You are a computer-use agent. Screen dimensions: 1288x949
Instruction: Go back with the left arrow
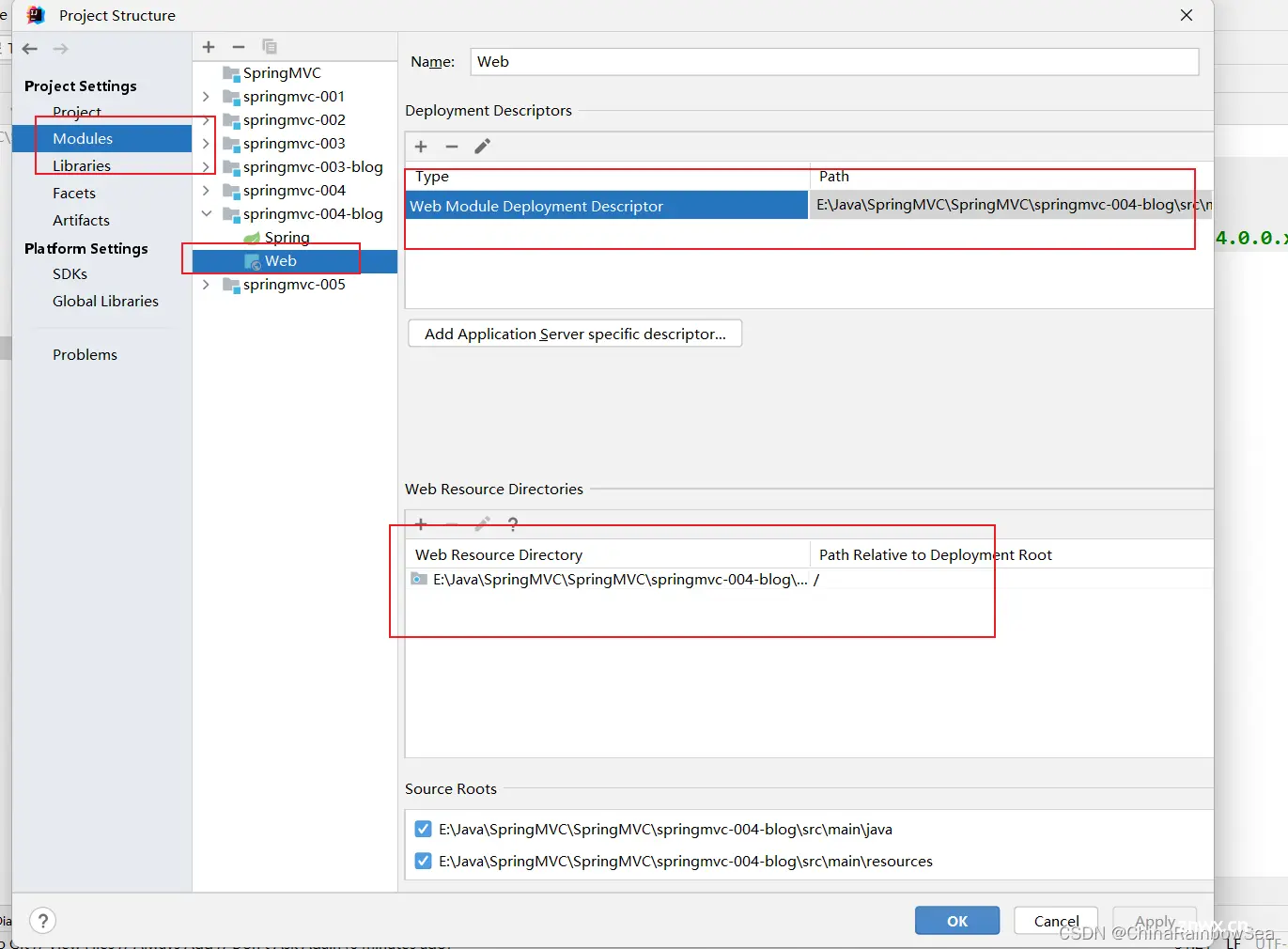pyautogui.click(x=30, y=49)
